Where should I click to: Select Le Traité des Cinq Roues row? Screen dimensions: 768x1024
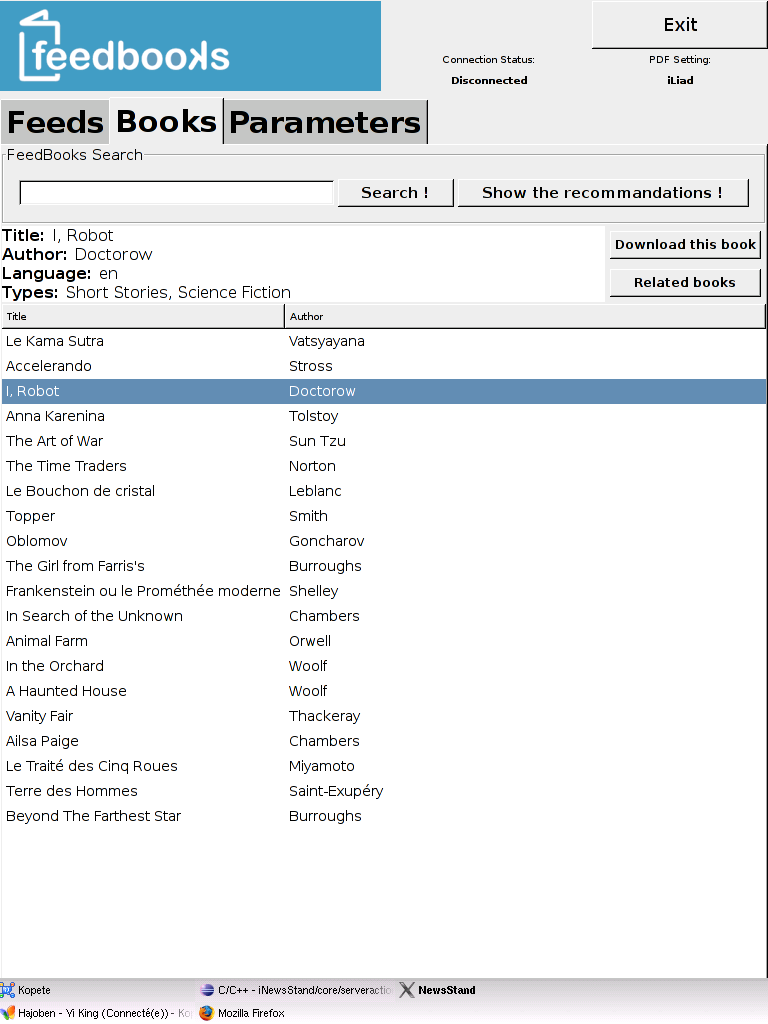(383, 765)
